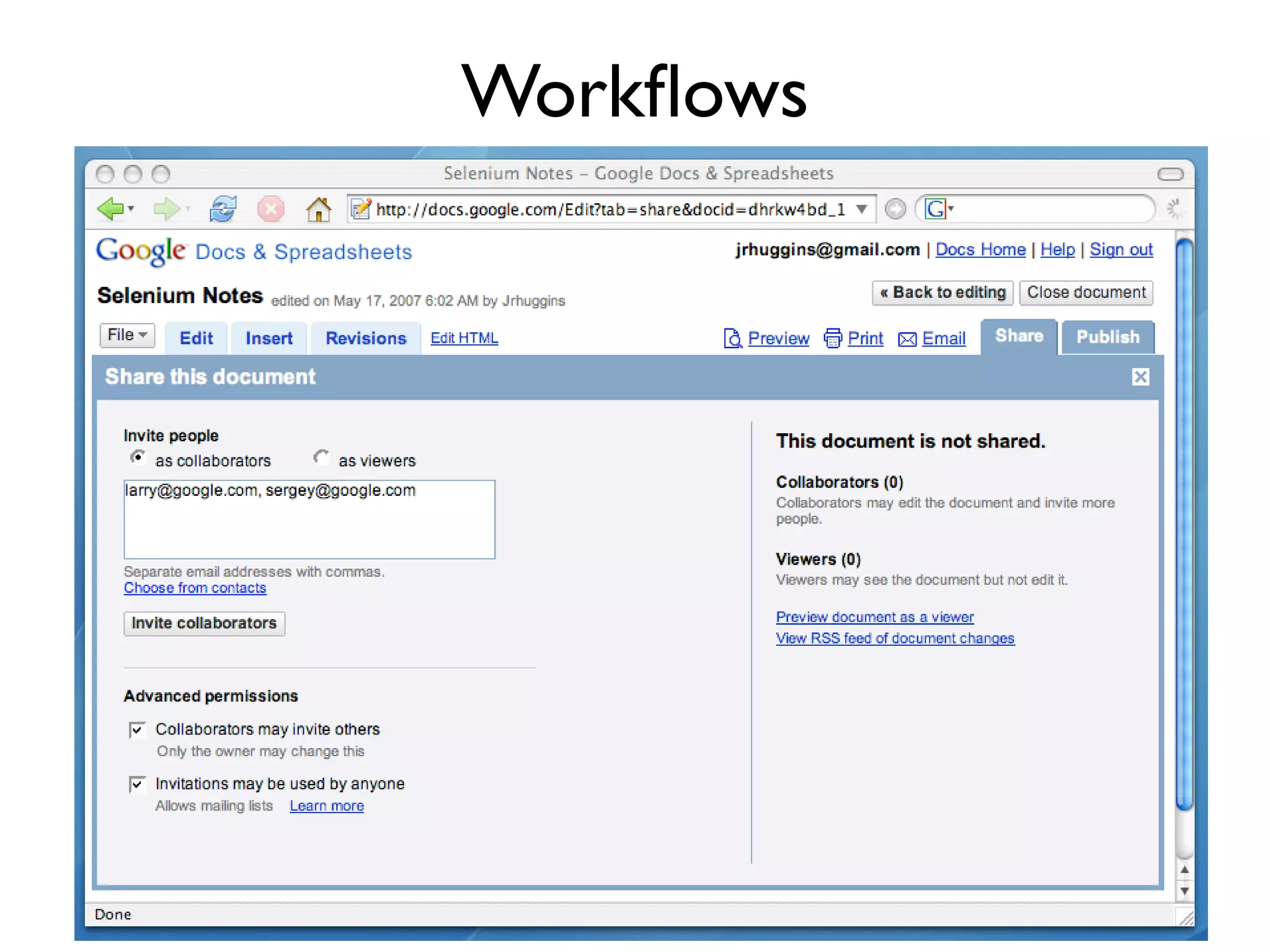Click the email addresses text box
This screenshot has height=952, width=1270.
(x=309, y=519)
